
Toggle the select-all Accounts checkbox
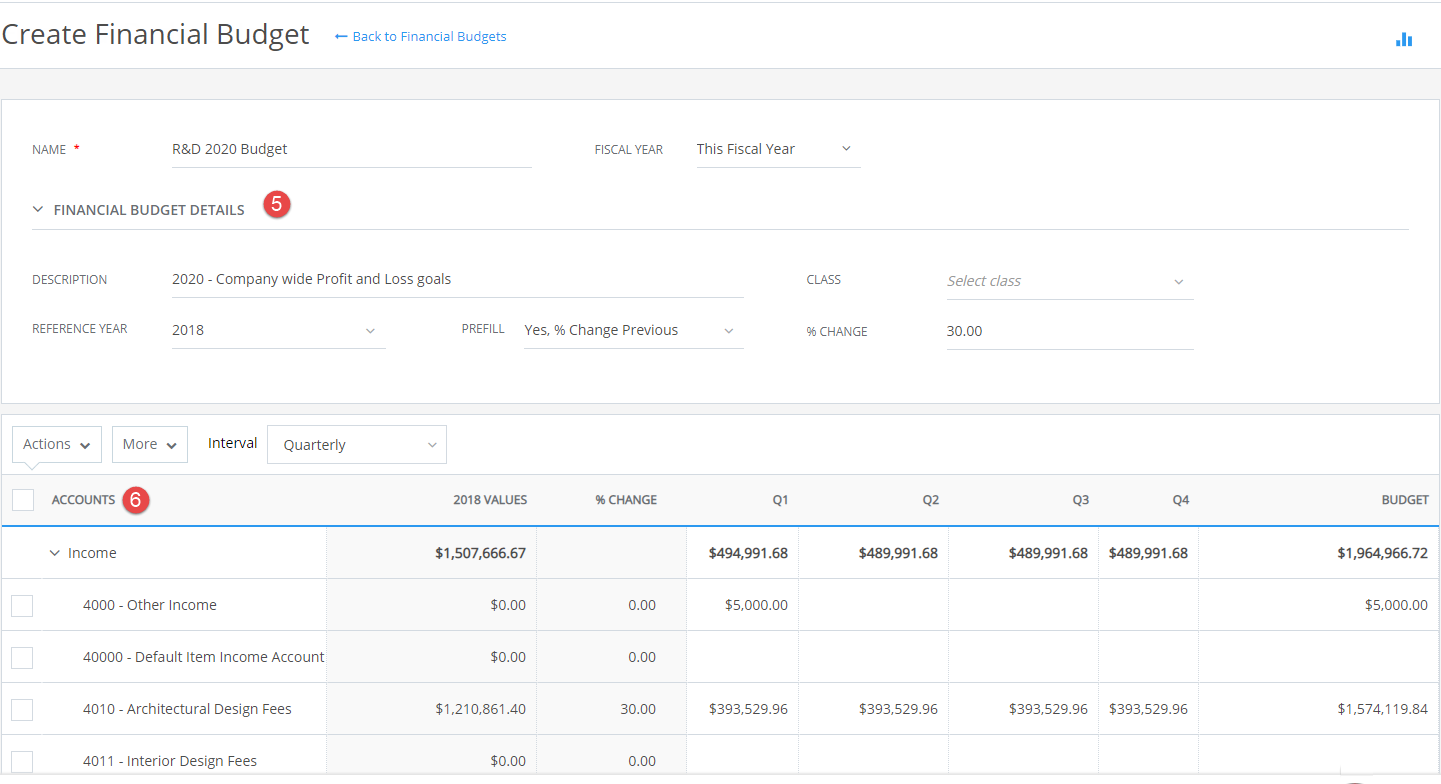pos(23,500)
